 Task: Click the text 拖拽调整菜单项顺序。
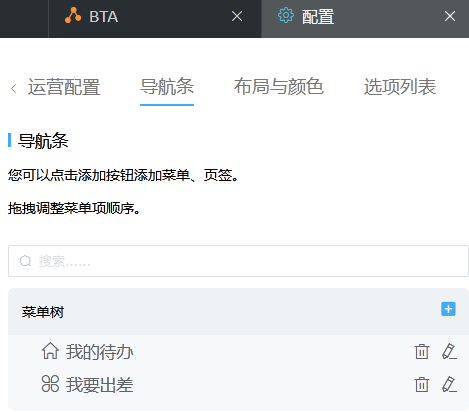(x=74, y=208)
